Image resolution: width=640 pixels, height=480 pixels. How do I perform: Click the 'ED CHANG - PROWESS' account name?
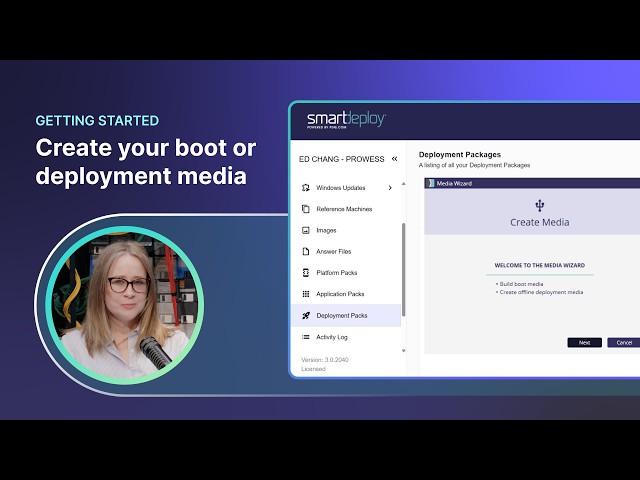[x=342, y=159]
